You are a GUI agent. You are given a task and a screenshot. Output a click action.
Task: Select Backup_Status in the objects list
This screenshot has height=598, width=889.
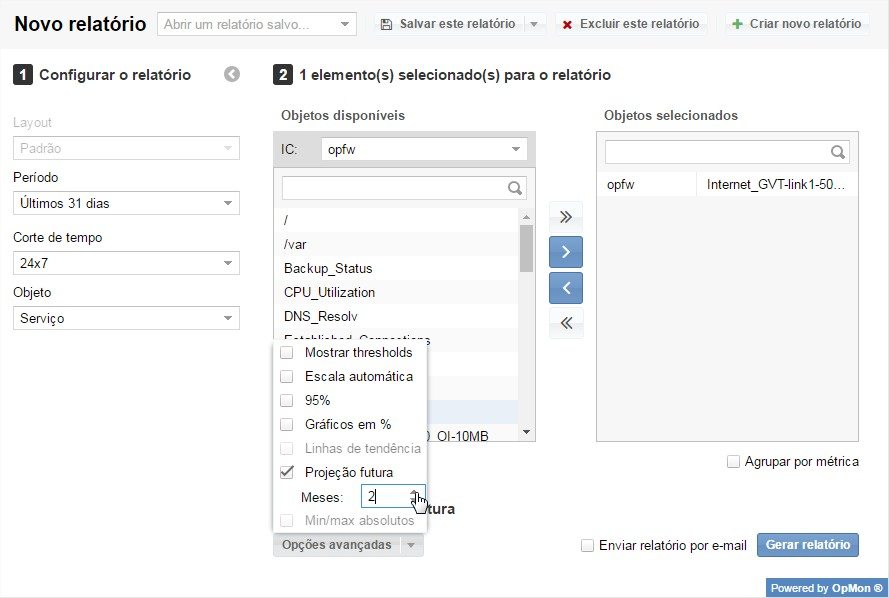pos(328,268)
